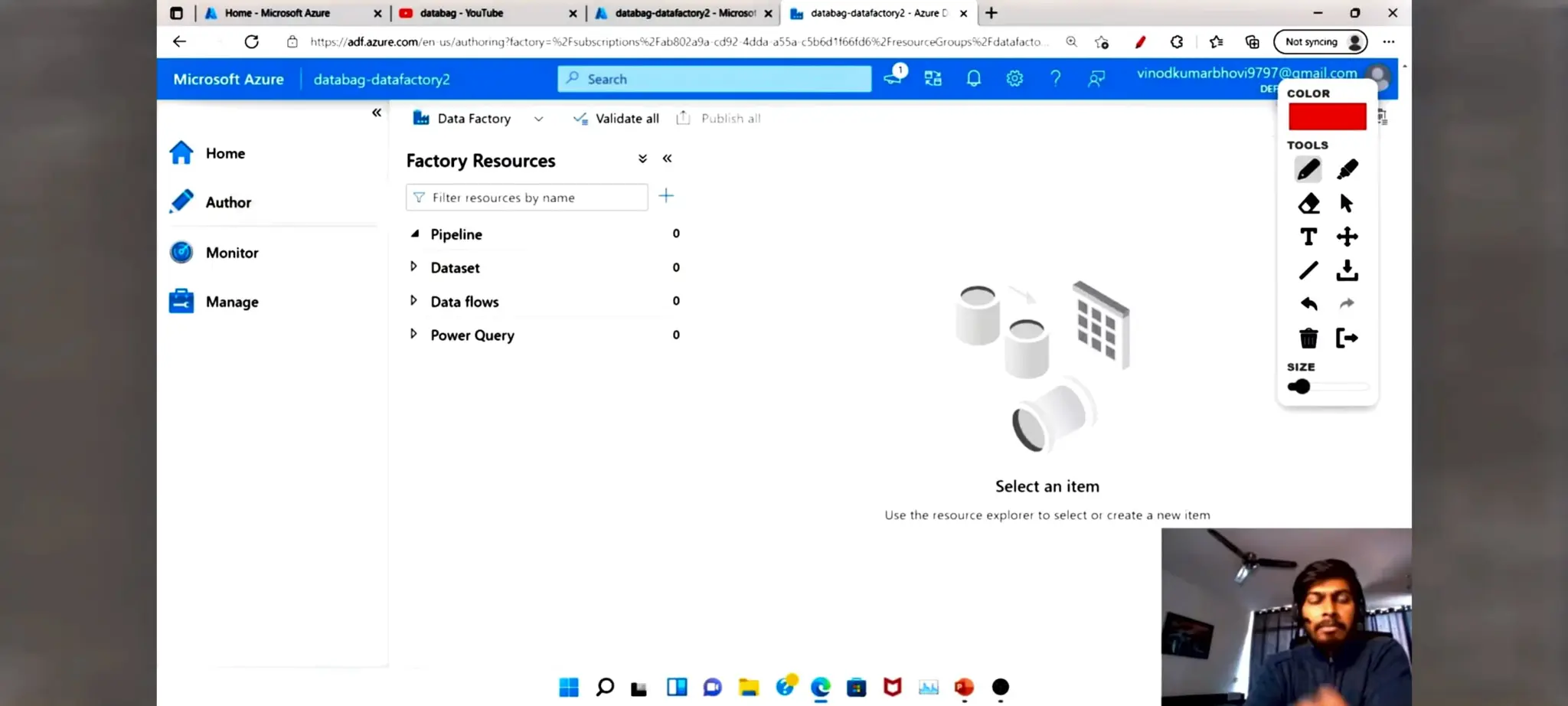Open PowerPoint from taskbar

point(964,687)
